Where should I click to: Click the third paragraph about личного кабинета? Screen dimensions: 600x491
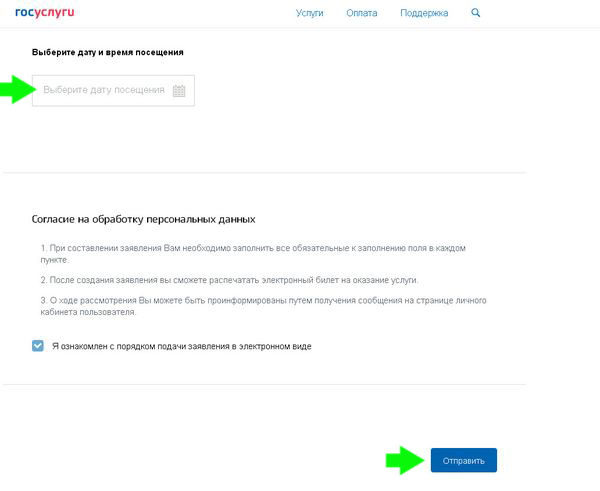263,306
